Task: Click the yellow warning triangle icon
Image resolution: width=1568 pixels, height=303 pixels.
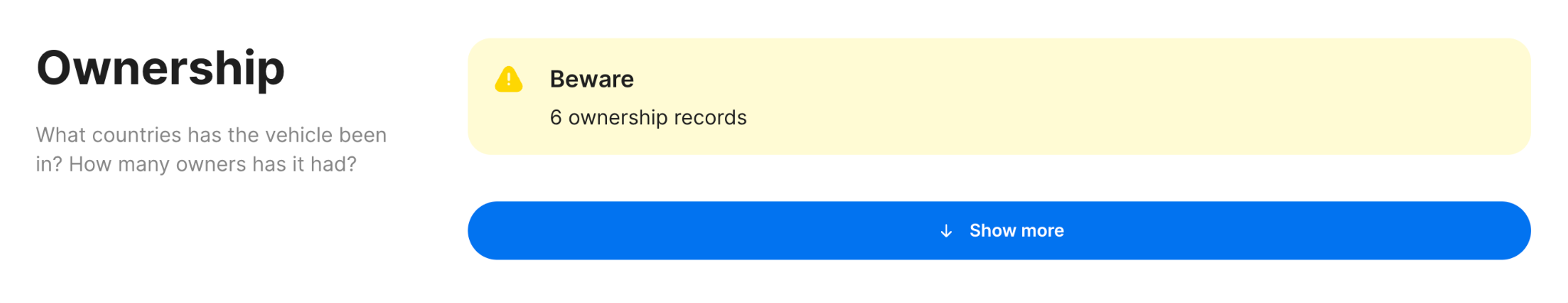Action: [508, 79]
